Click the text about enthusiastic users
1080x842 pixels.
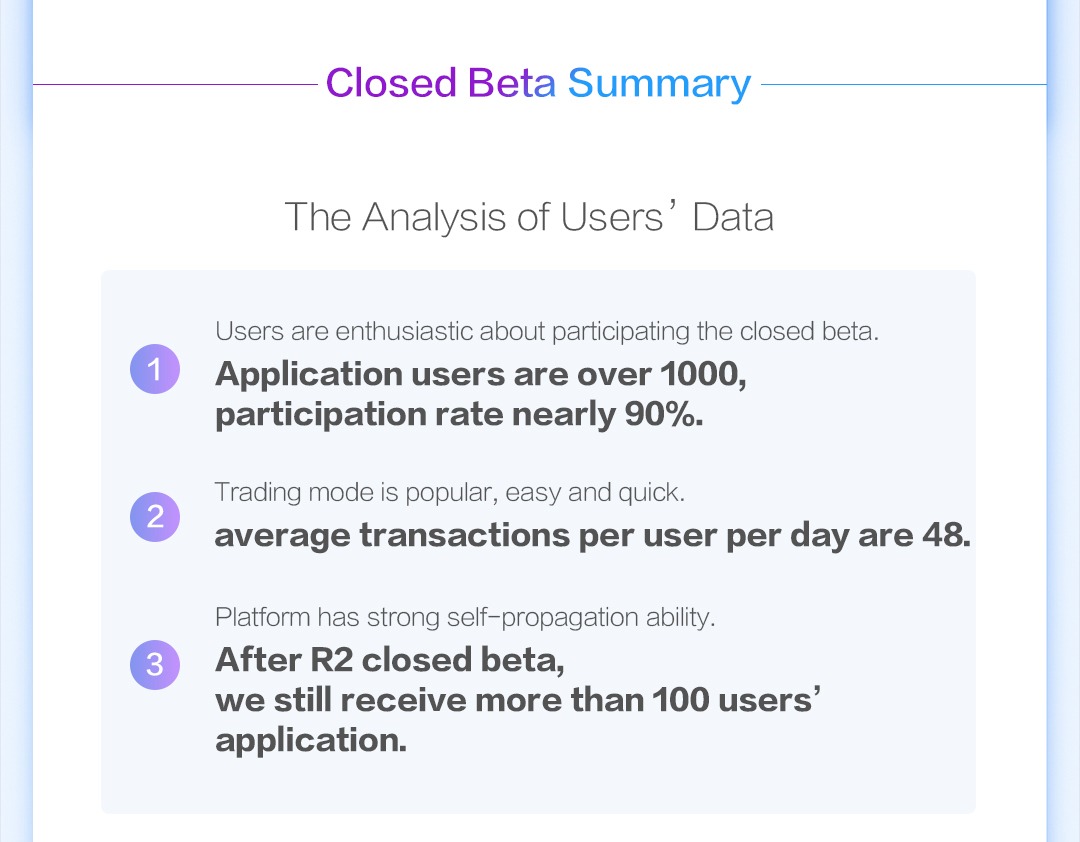[547, 331]
